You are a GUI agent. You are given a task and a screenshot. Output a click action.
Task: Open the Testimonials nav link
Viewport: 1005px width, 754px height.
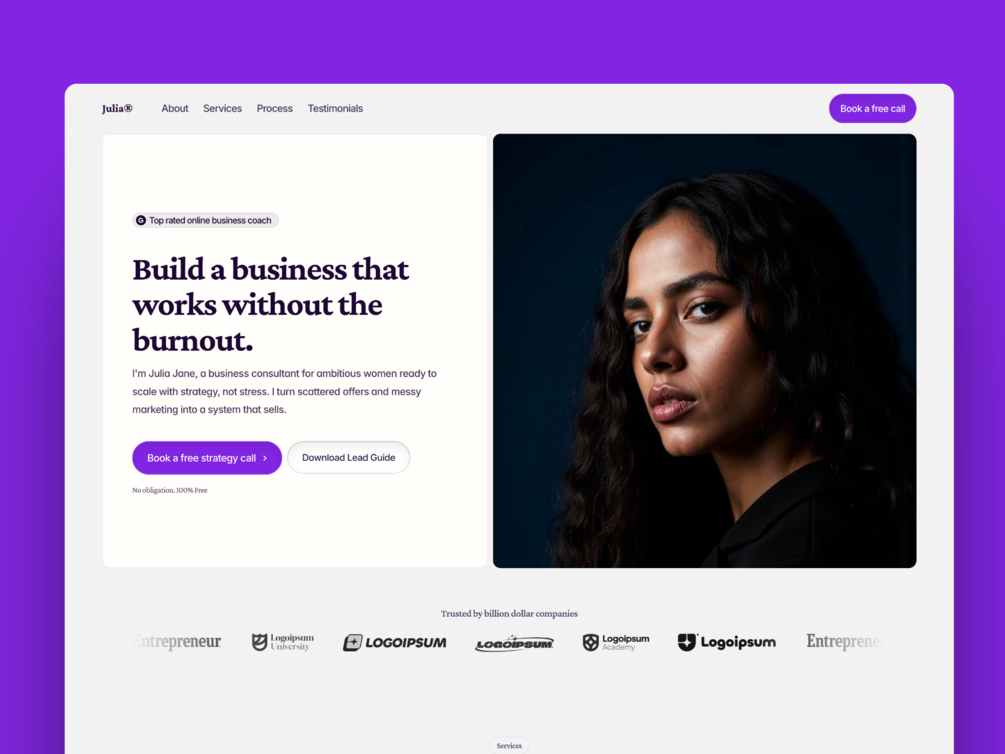point(335,108)
